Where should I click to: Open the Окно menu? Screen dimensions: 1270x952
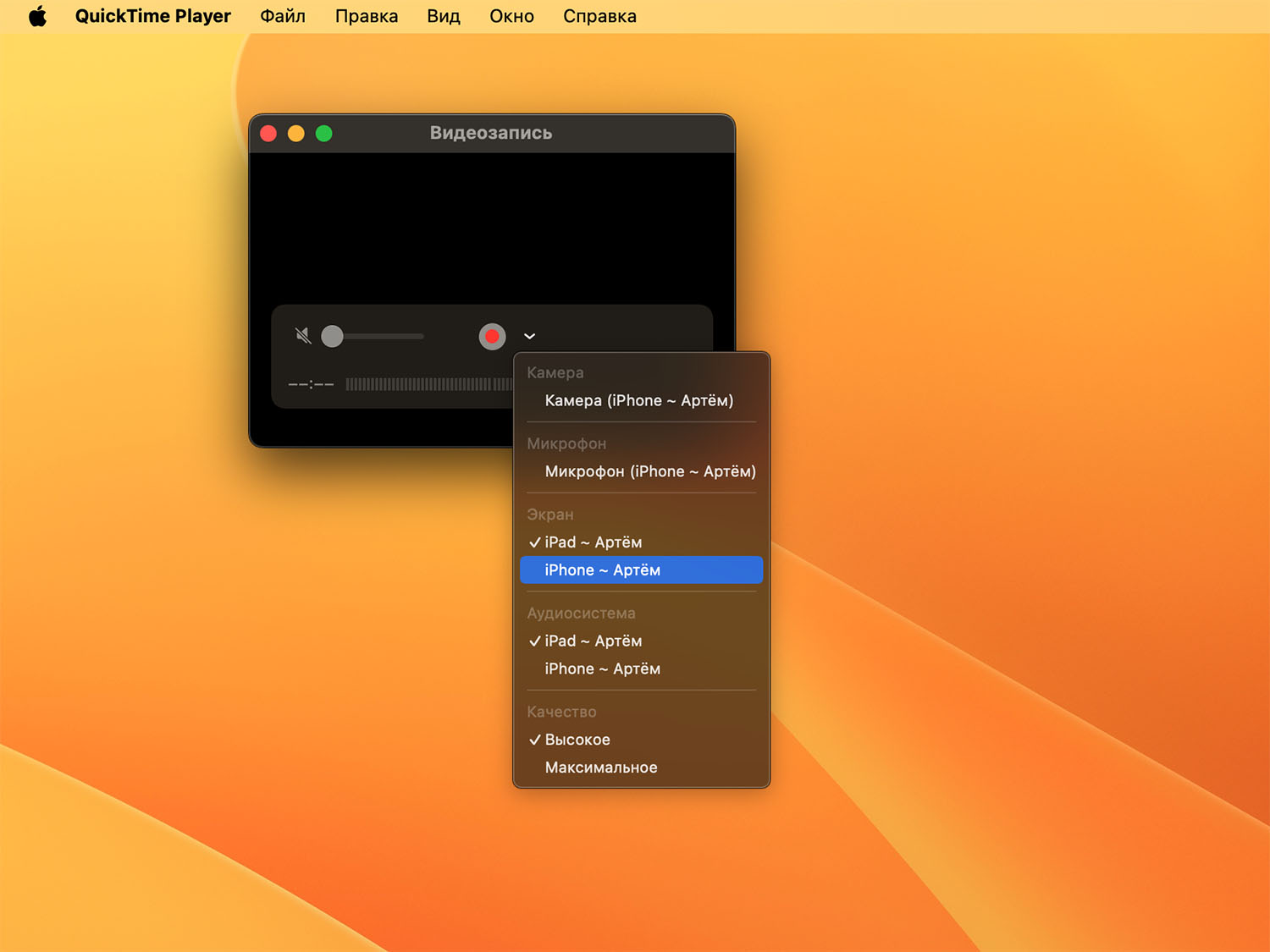[x=511, y=16]
